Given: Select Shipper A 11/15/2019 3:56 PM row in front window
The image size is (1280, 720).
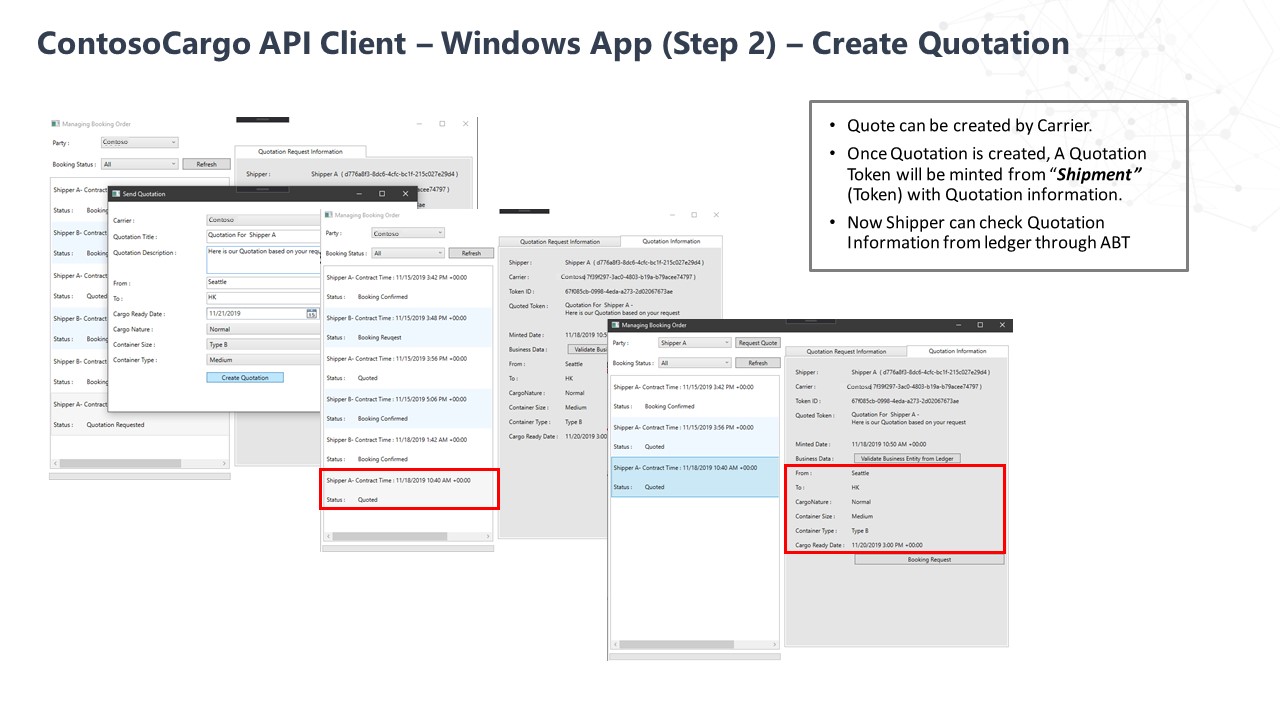Looking at the screenshot, I should pyautogui.click(x=696, y=437).
